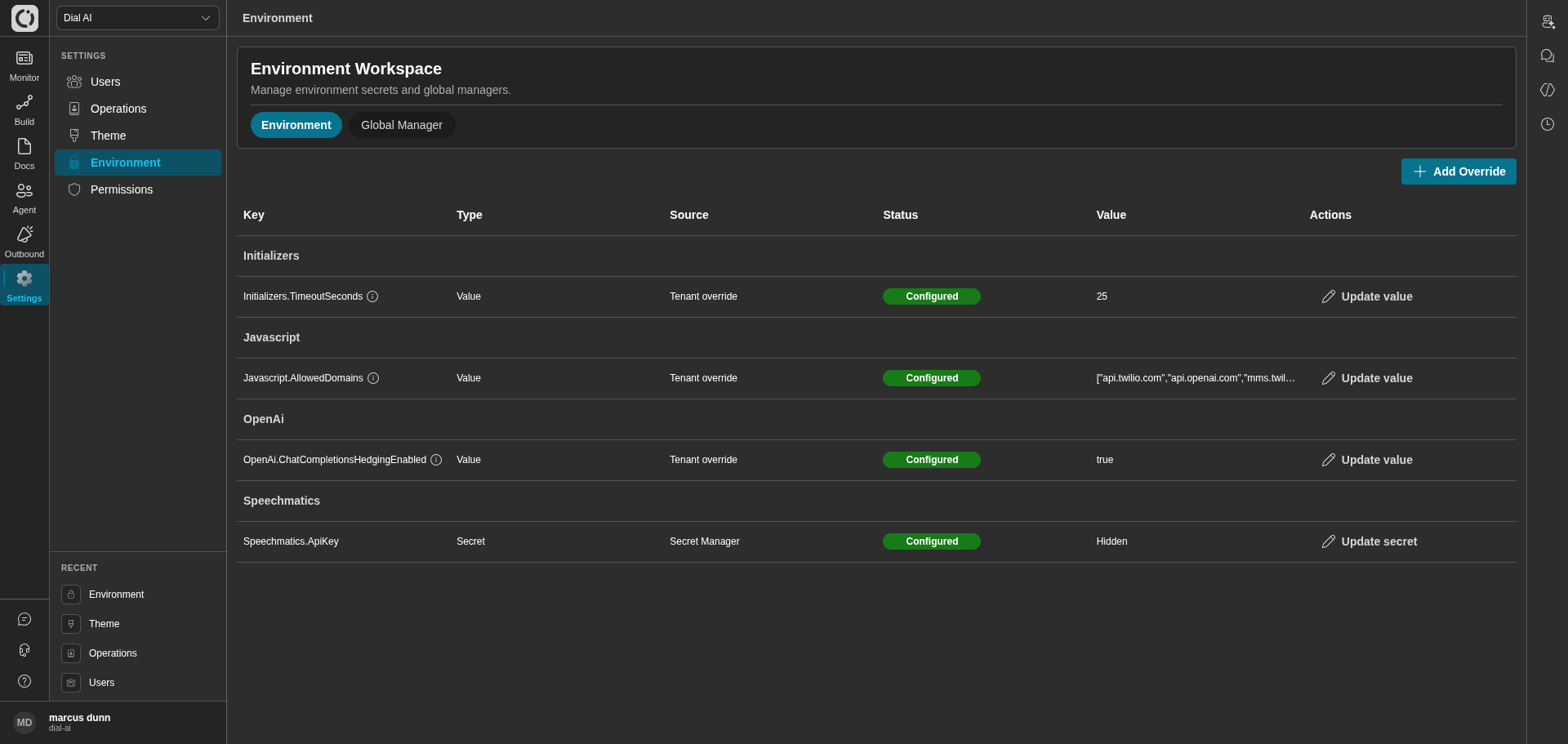This screenshot has height=744, width=1568.
Task: Click the Speechmatics group heading
Action: coord(282,501)
